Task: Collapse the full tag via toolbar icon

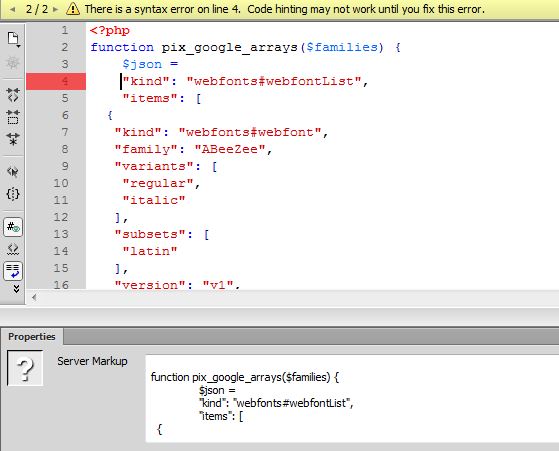Action: coord(13,95)
